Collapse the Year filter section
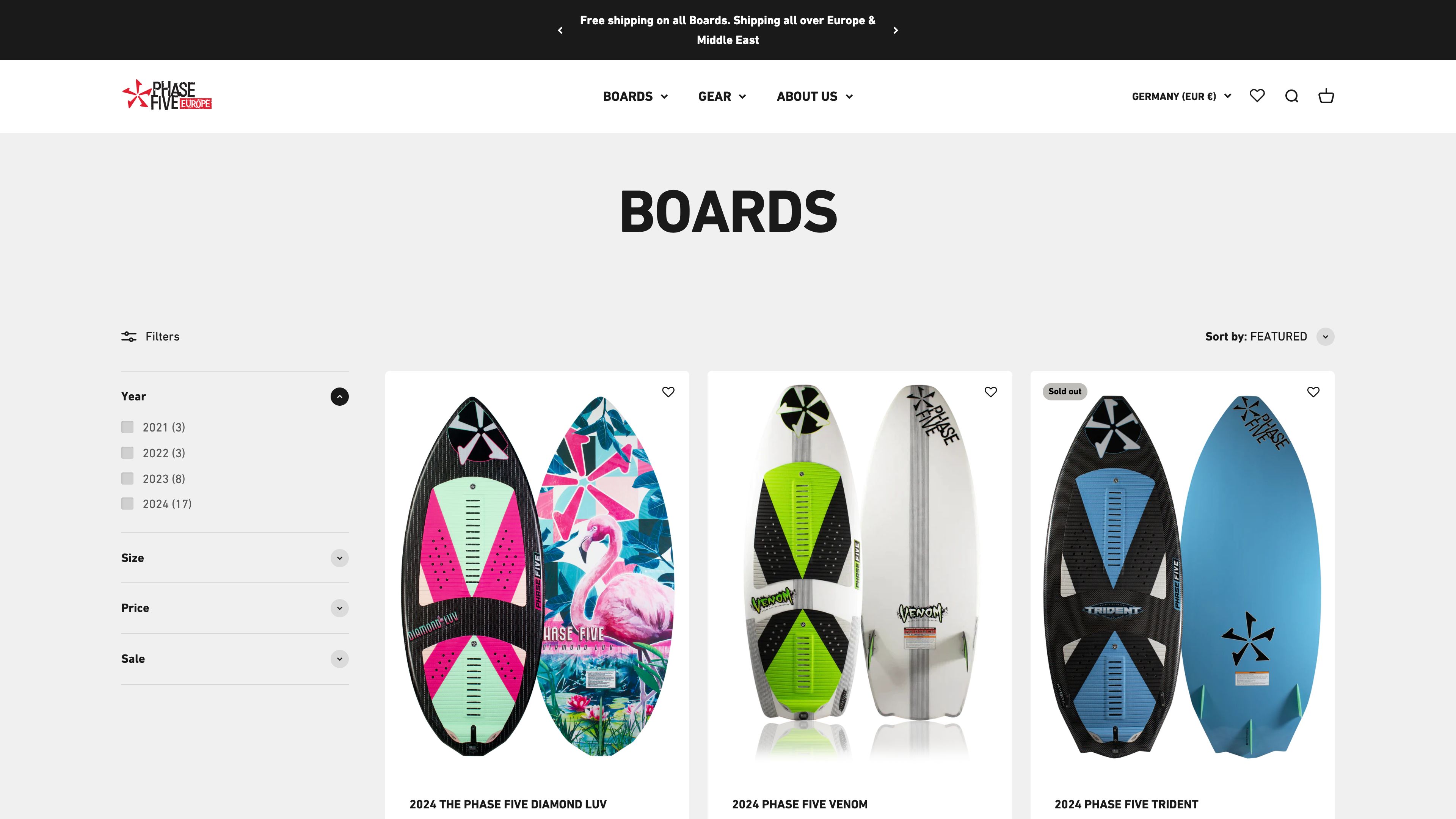The height and width of the screenshot is (819, 1456). [340, 396]
